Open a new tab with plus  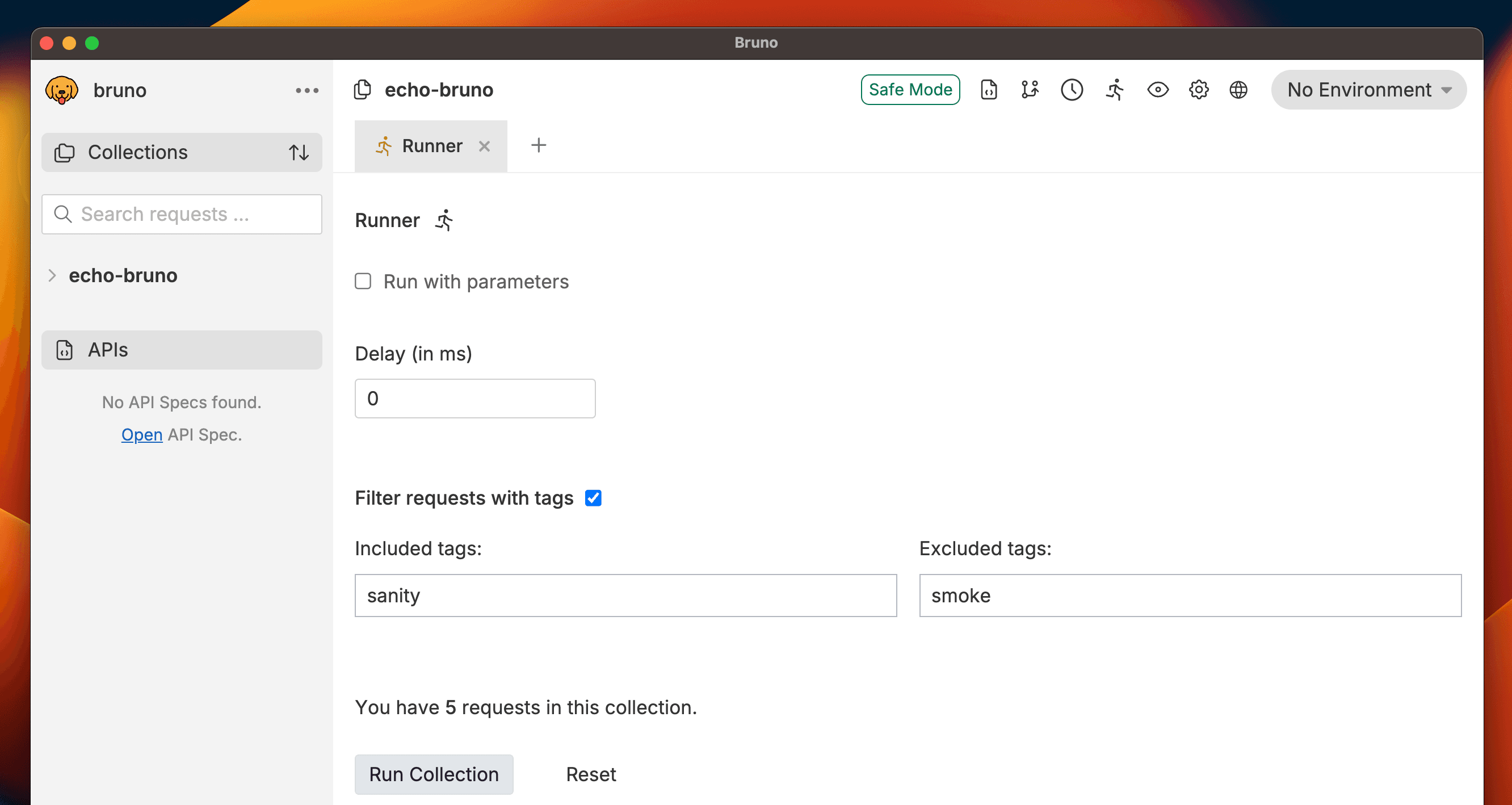(538, 145)
